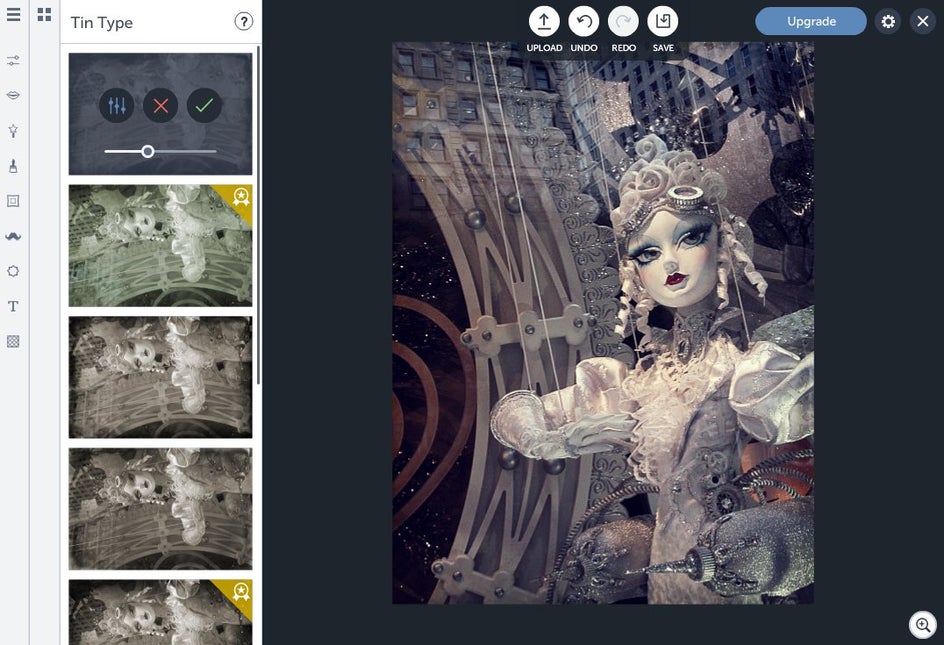
Task: Open the settings gear
Action: pos(888,22)
